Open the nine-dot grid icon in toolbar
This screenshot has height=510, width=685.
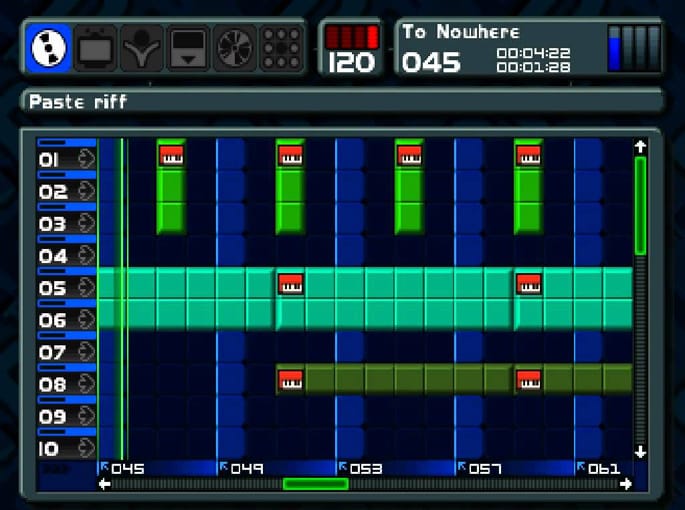click(x=281, y=49)
